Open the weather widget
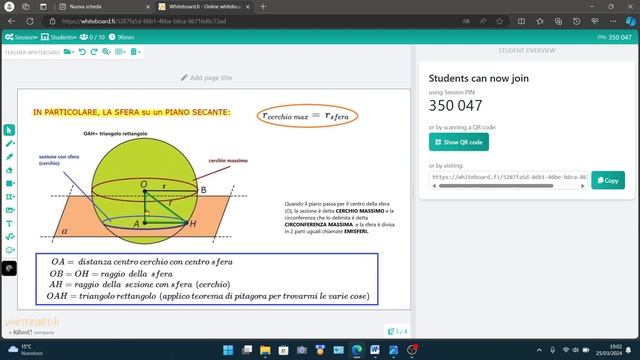The width and height of the screenshot is (640, 360). (x=25, y=350)
